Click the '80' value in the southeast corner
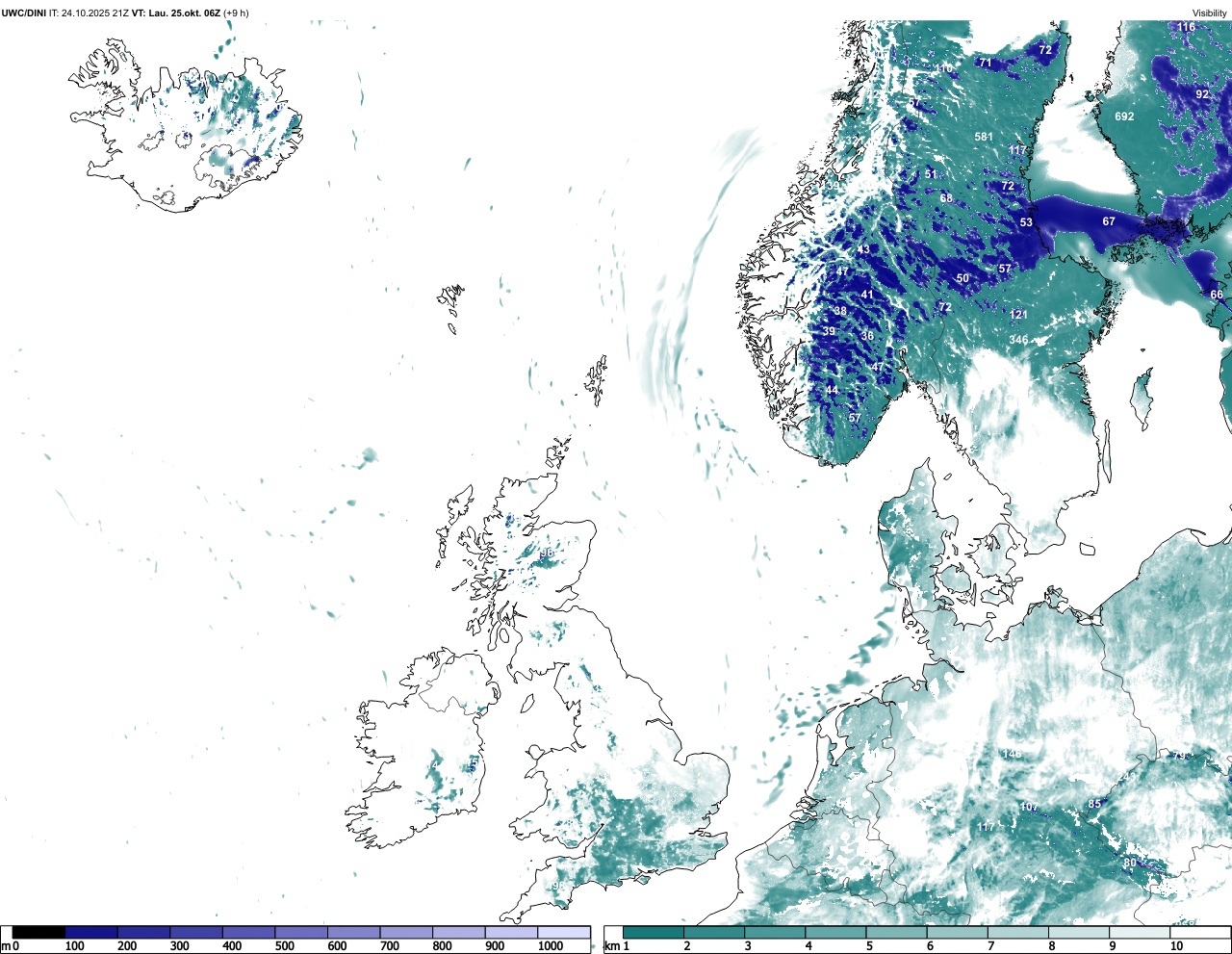The height and width of the screenshot is (954, 1232). [1130, 863]
